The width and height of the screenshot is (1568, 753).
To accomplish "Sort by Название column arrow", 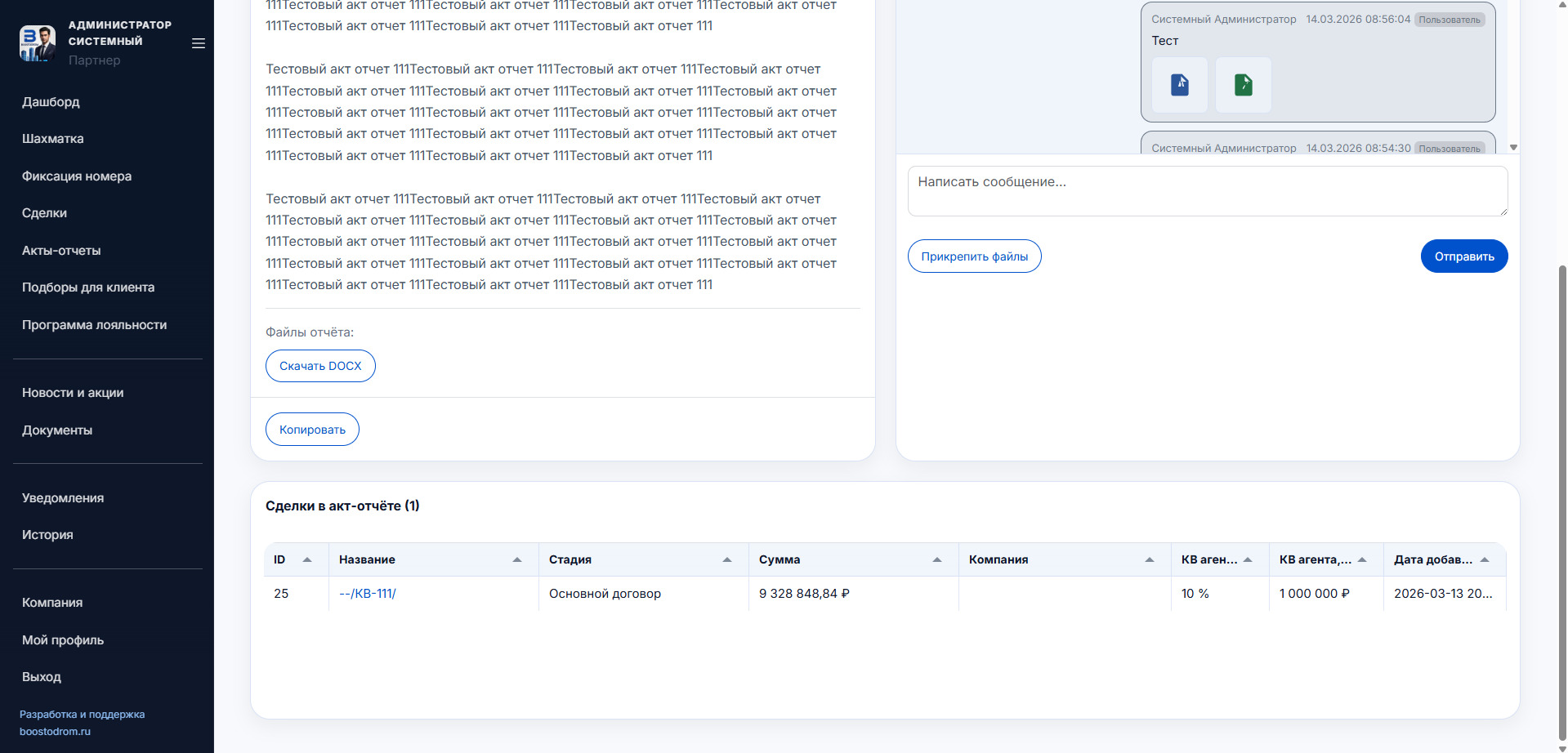I will (516, 559).
